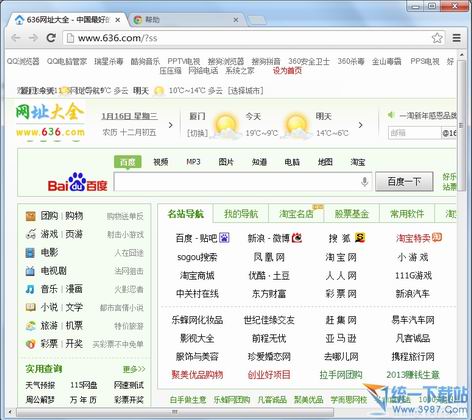472x420 pixels.
Task: Click the 旅游 travel category icon
Action: (x=30, y=326)
